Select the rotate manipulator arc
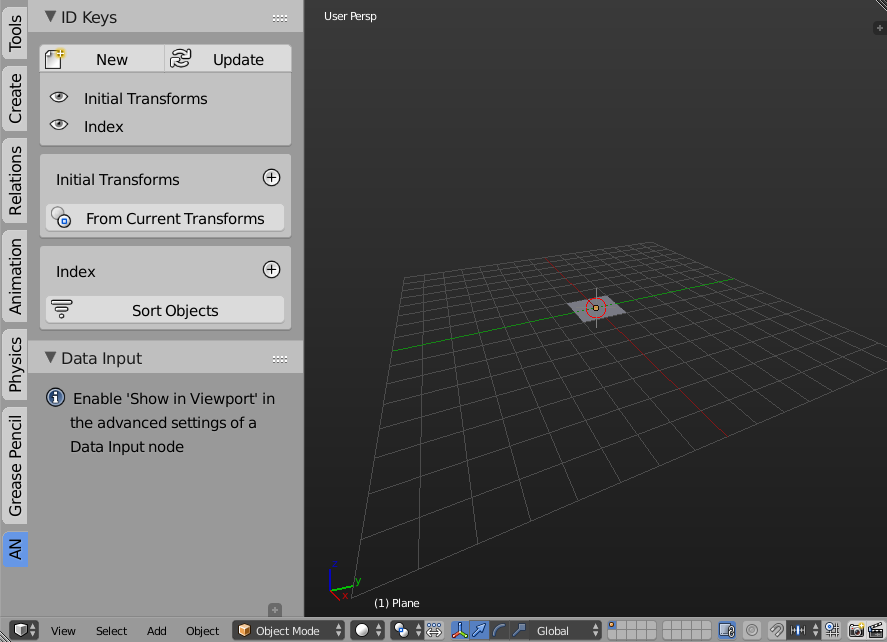This screenshot has width=887, height=642. 499,630
